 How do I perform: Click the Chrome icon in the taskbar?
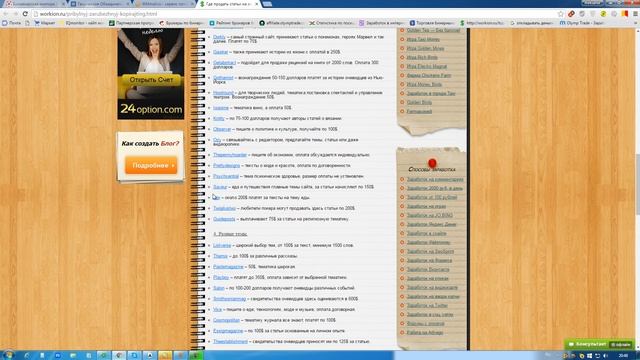pyautogui.click(x=119, y=356)
